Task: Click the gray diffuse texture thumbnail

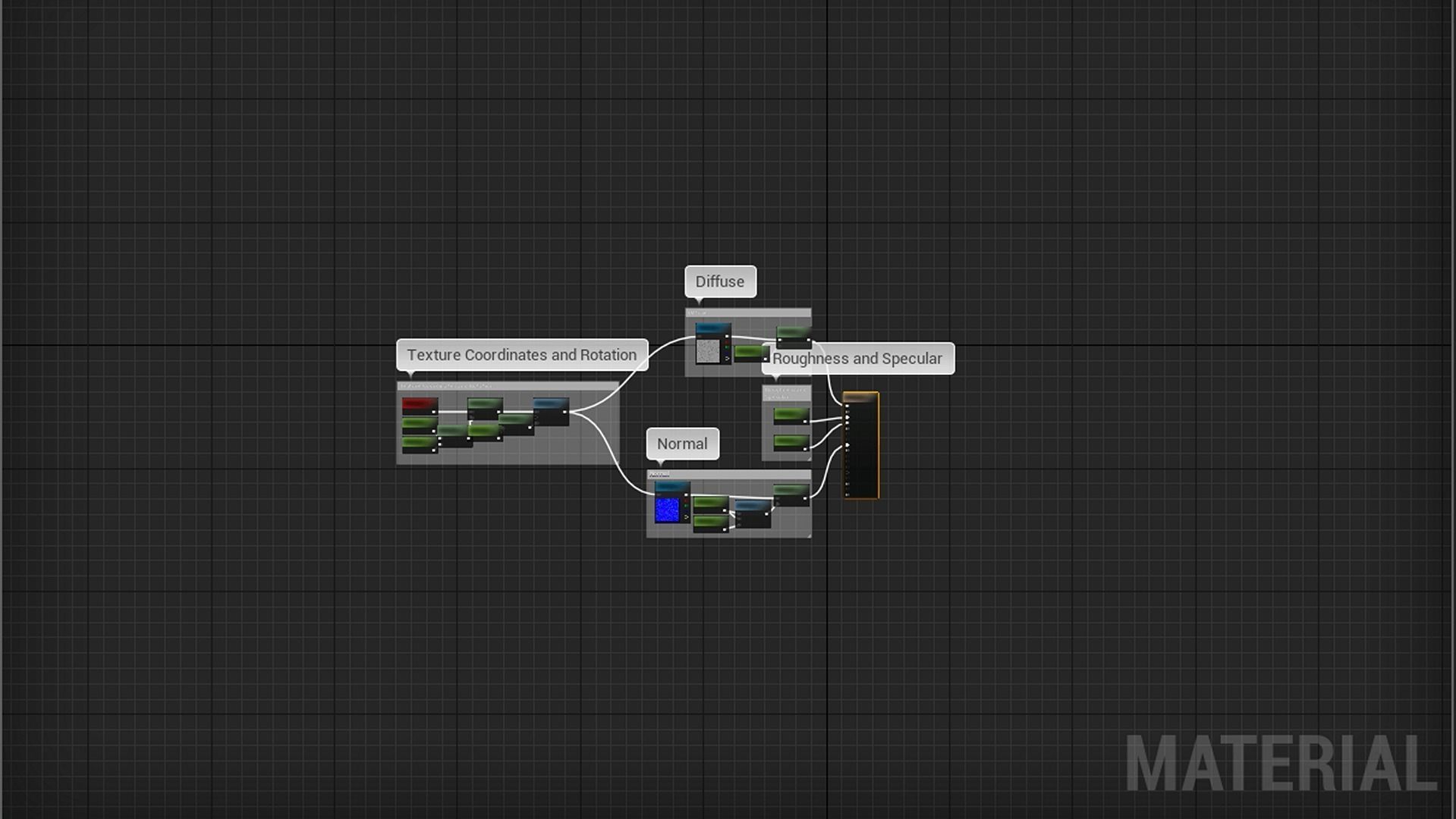Action: pyautogui.click(x=707, y=351)
